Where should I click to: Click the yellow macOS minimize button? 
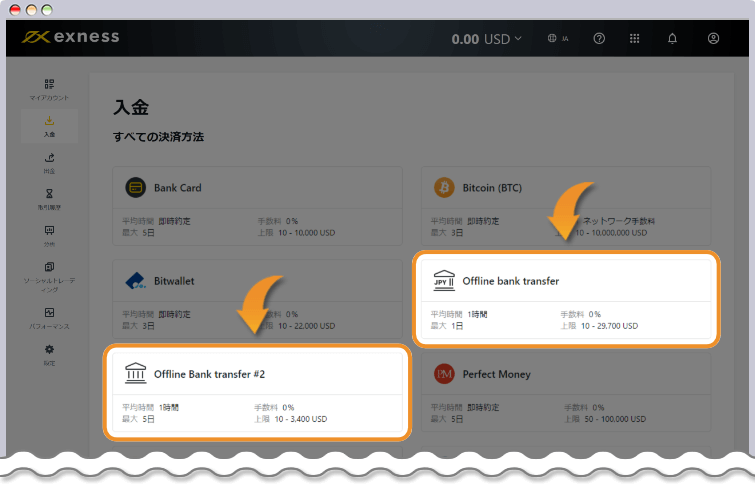click(31, 10)
